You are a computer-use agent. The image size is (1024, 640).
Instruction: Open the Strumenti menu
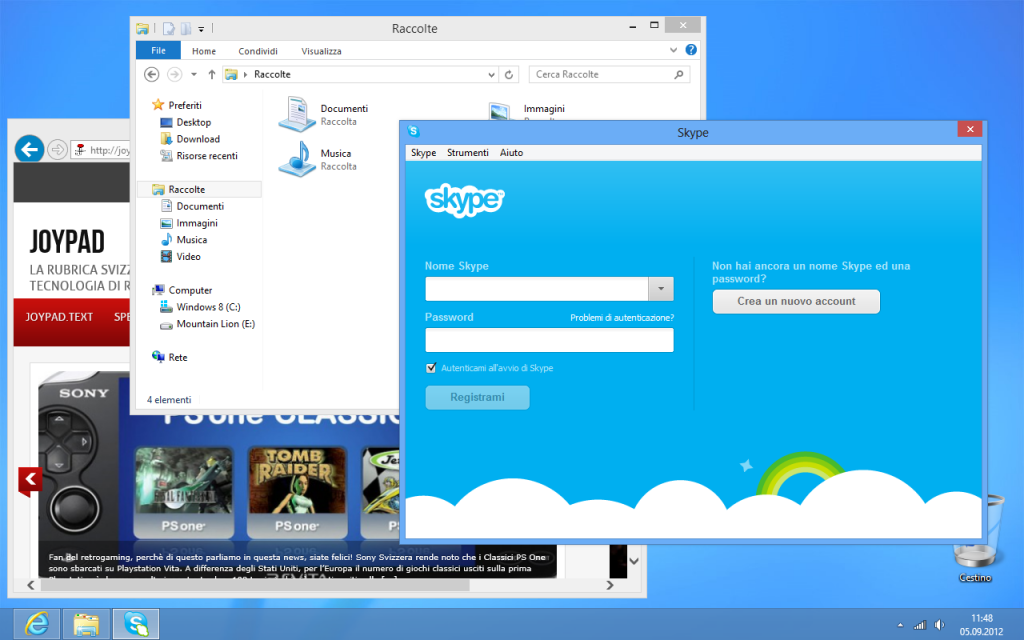click(468, 153)
